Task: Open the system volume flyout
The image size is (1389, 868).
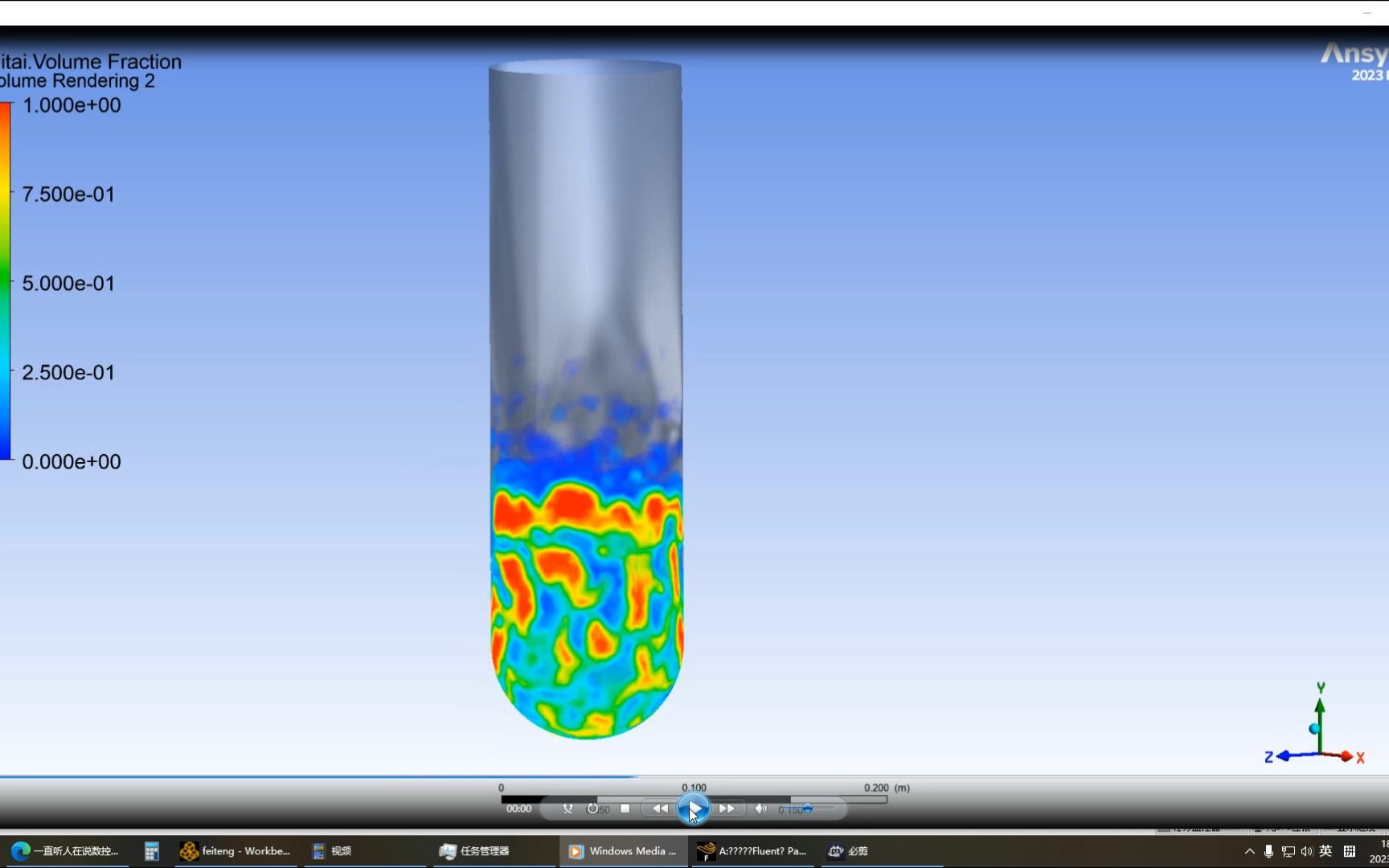Action: point(1308,851)
